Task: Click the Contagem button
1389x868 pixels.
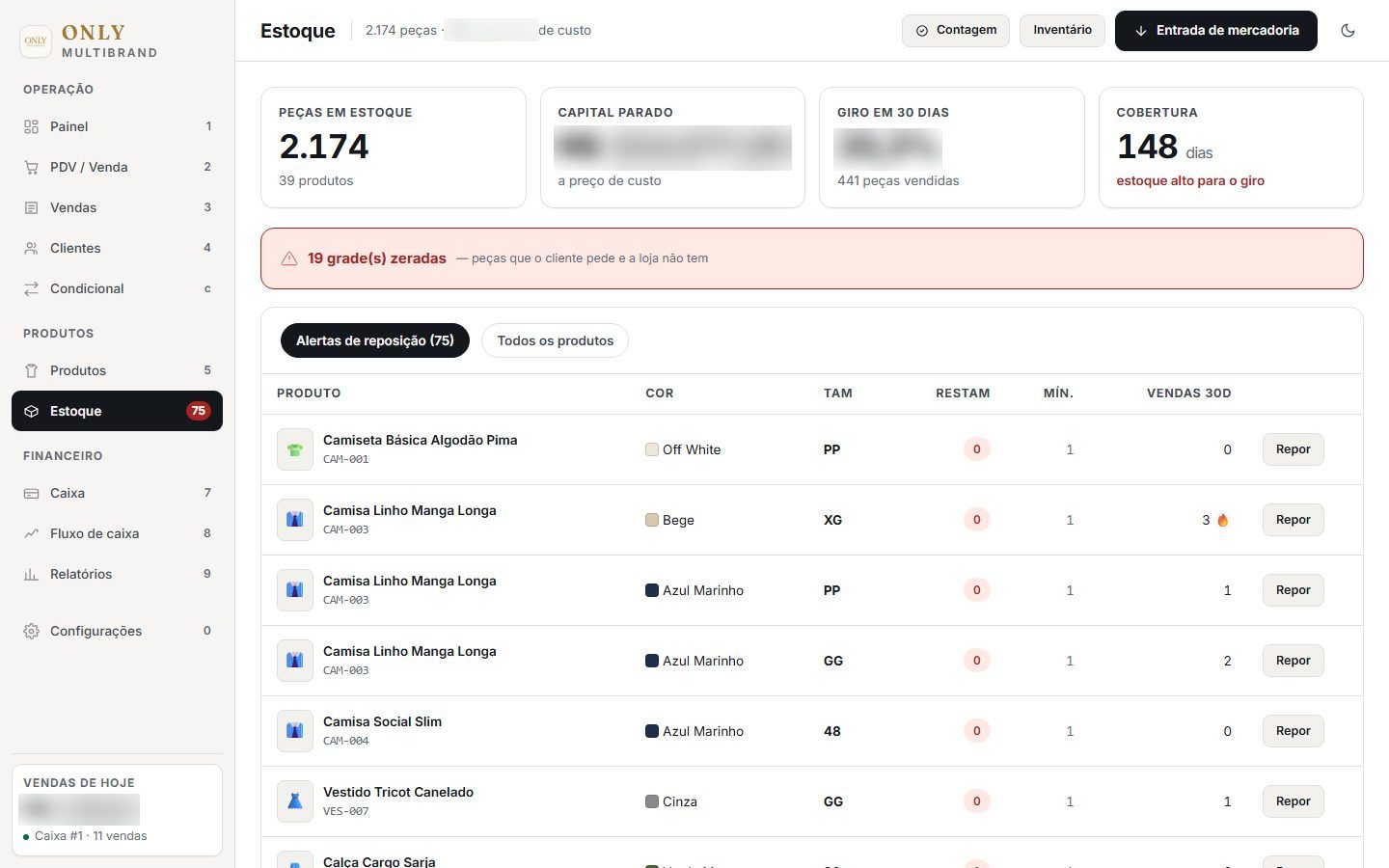Action: (956, 30)
